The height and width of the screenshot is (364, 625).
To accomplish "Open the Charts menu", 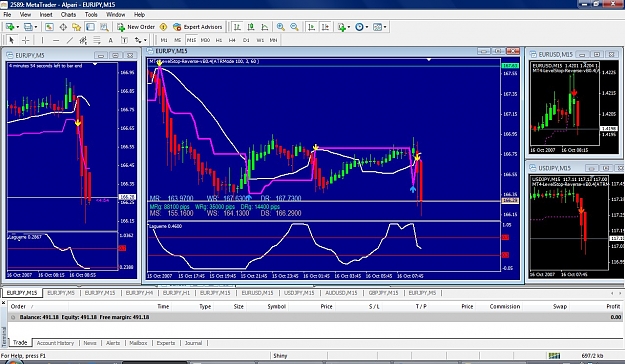I will click(x=68, y=14).
